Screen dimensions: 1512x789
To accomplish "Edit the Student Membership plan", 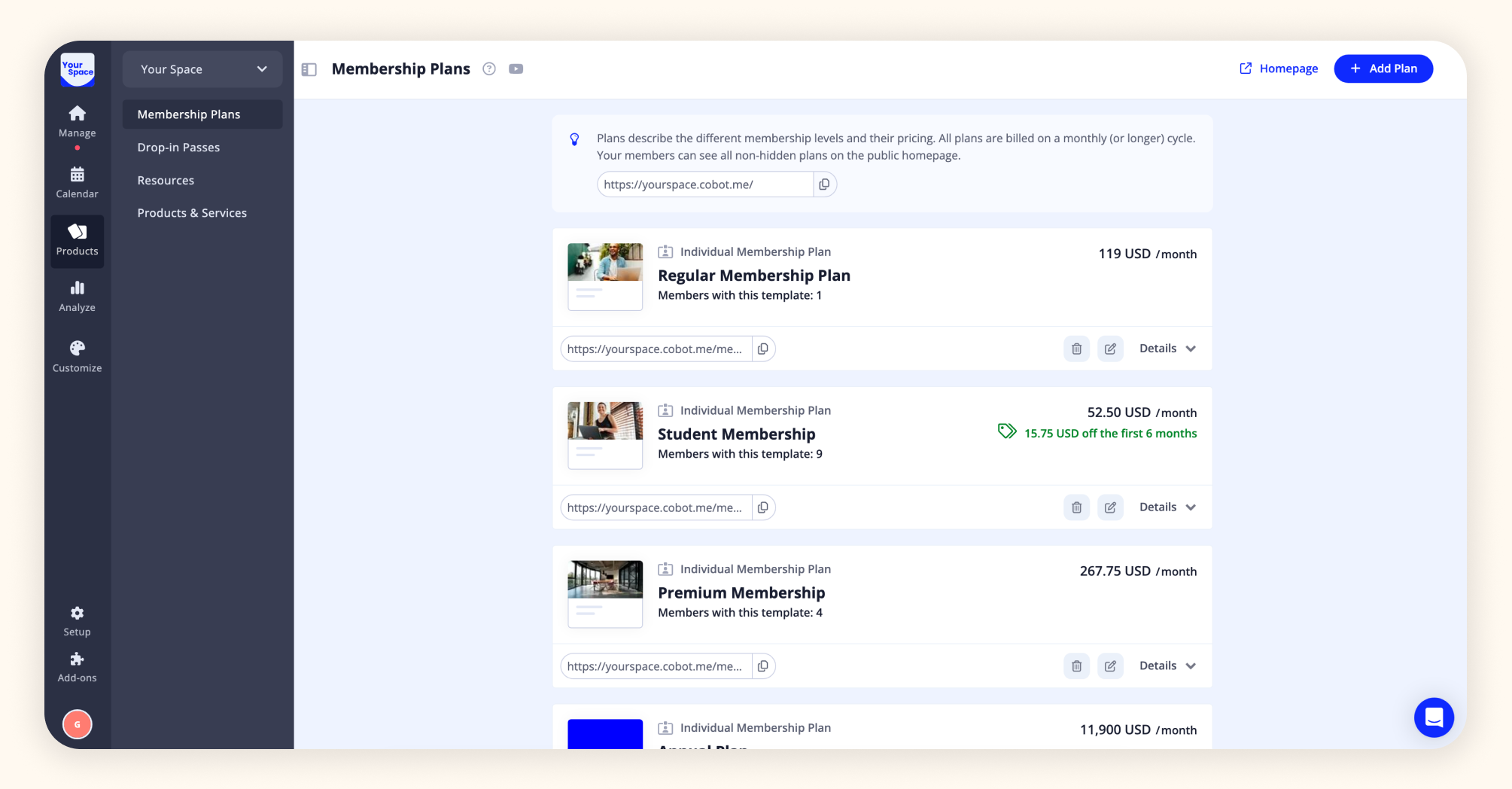I will click(1110, 507).
